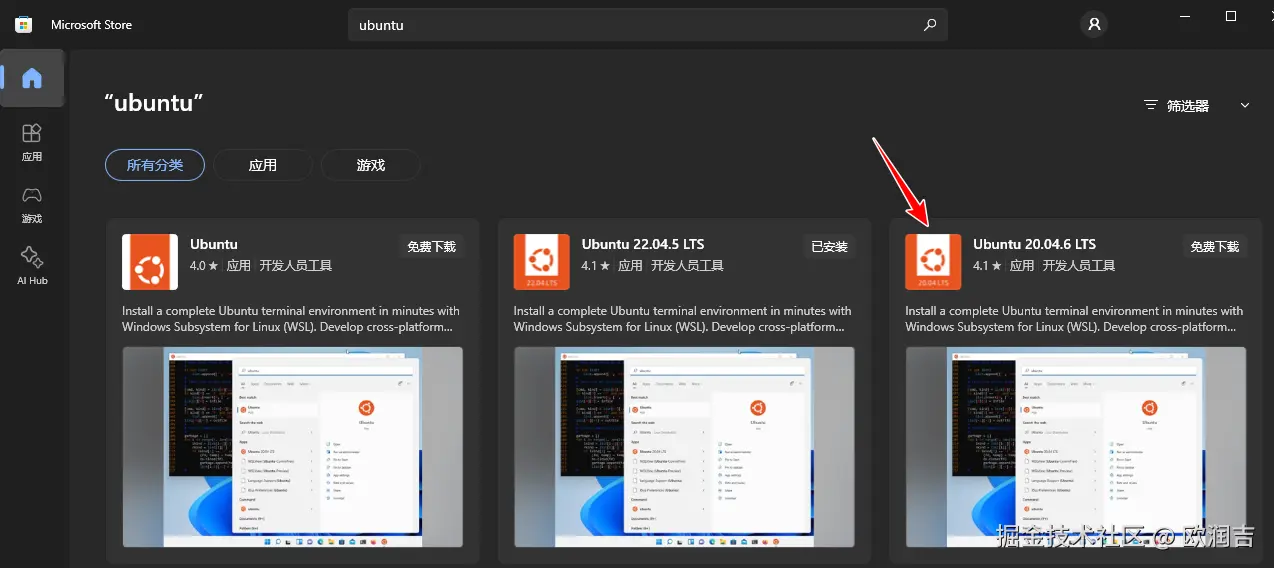
Task: Click the Ubuntu 22.04.5 LTS description text
Action: click(x=683, y=319)
